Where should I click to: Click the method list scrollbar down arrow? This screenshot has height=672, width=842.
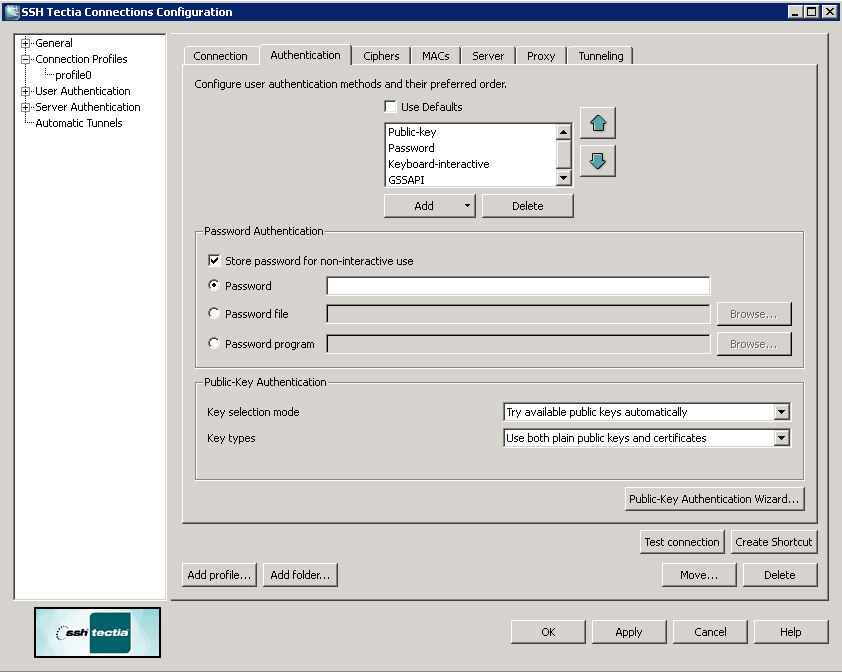563,178
